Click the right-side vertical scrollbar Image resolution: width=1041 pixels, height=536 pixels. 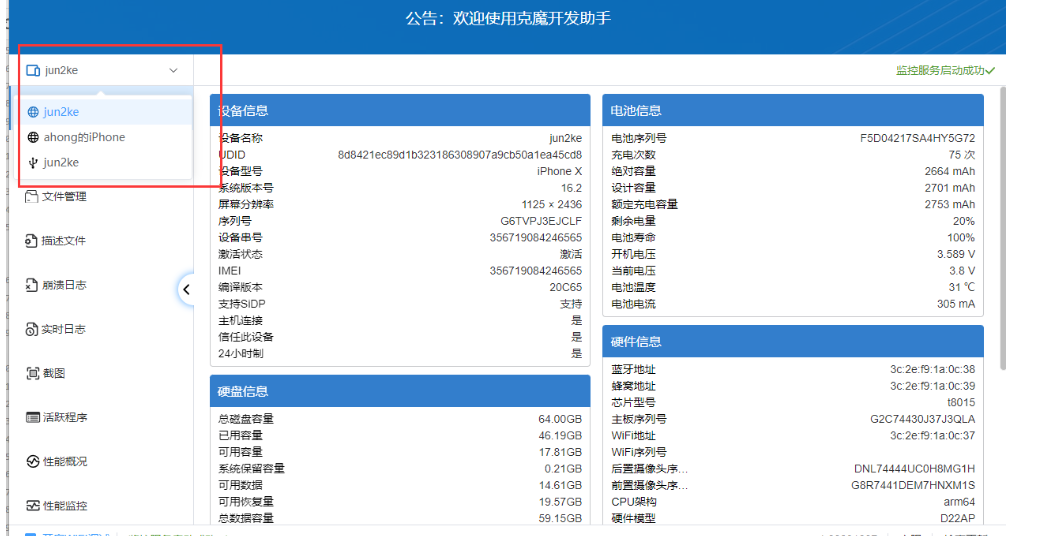[x=1002, y=227]
